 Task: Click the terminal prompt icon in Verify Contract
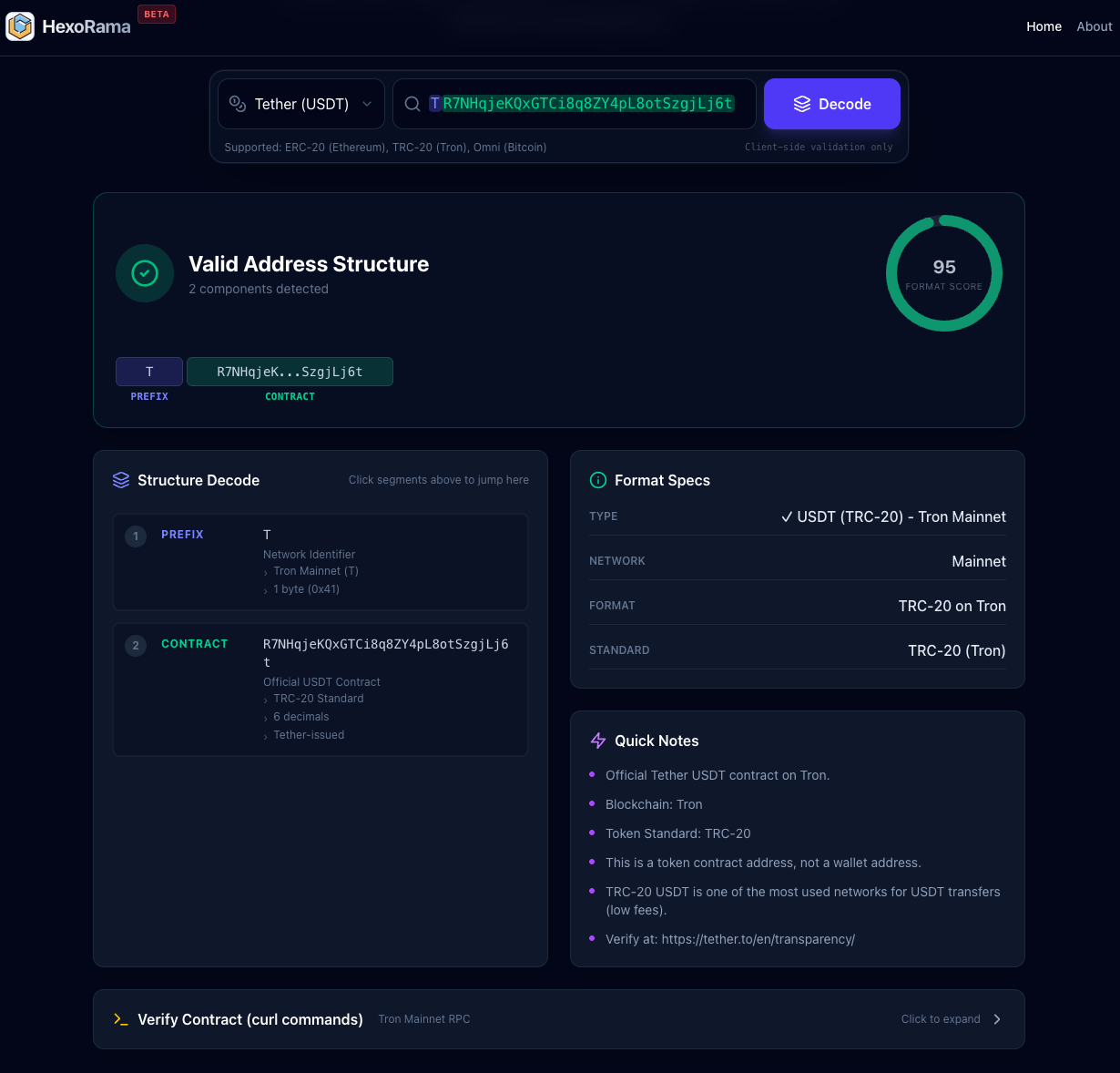coord(121,1019)
